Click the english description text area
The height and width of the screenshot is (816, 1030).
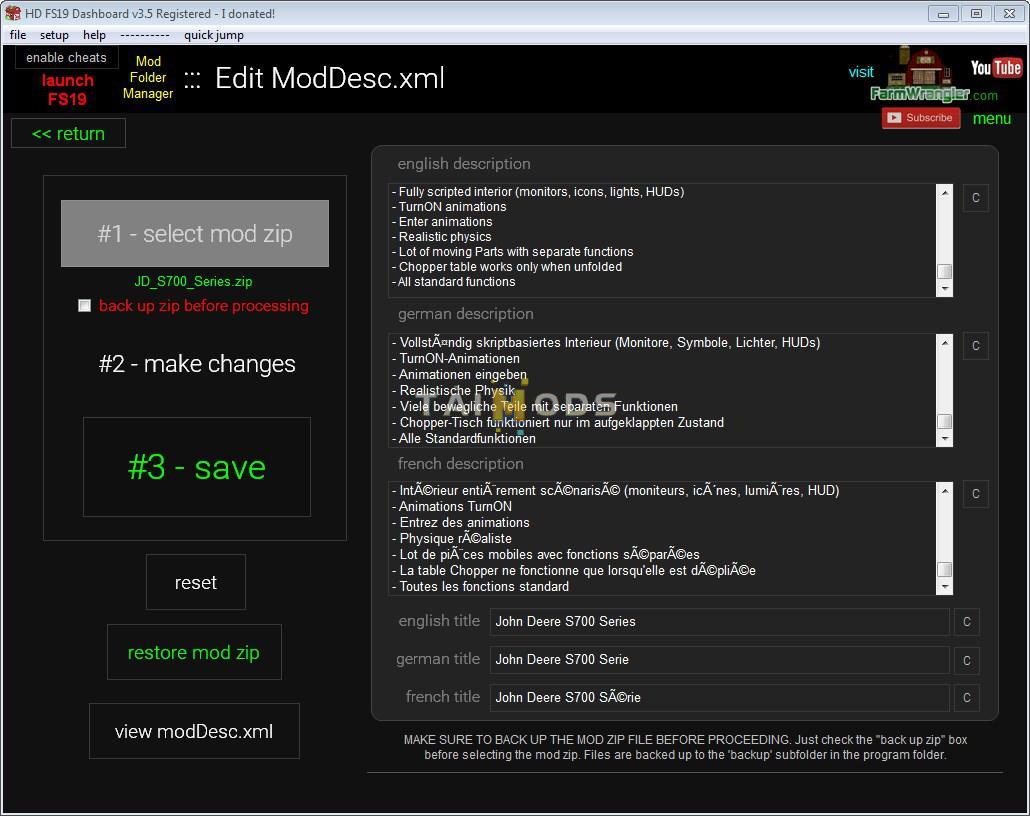click(662, 240)
